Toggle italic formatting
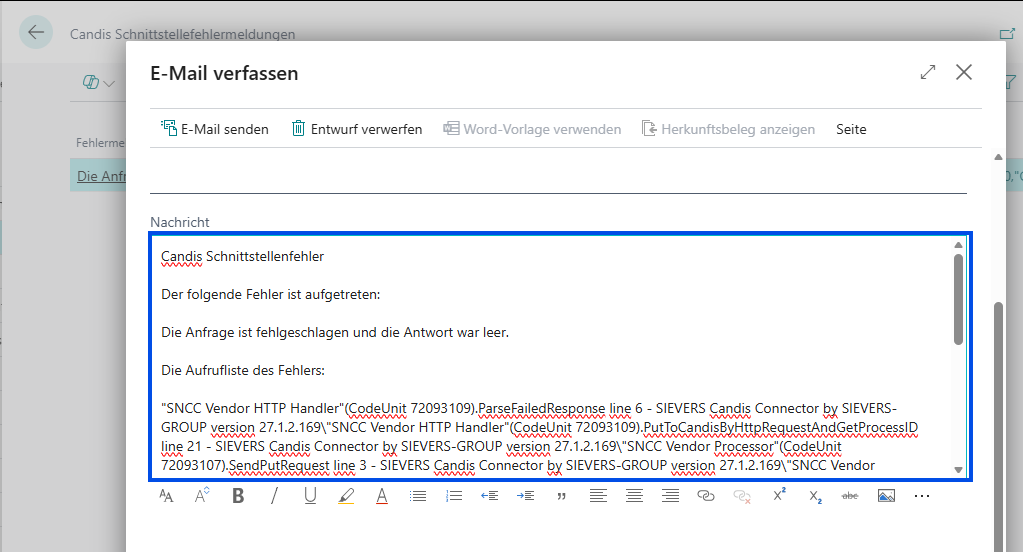Image resolution: width=1023 pixels, height=552 pixels. [x=274, y=496]
